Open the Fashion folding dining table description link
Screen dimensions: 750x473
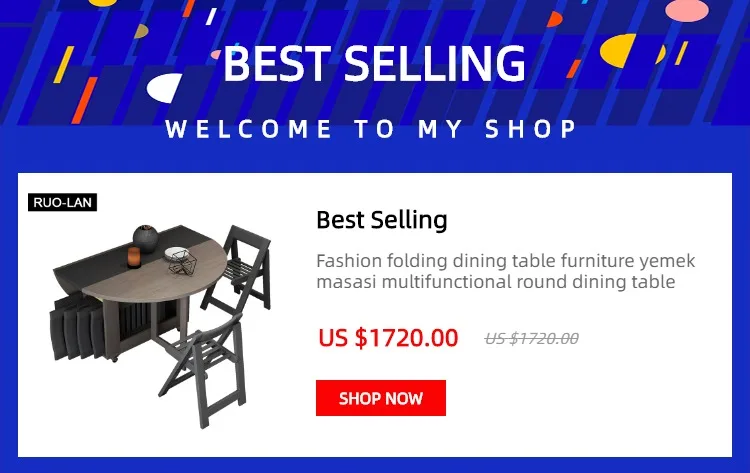click(506, 271)
